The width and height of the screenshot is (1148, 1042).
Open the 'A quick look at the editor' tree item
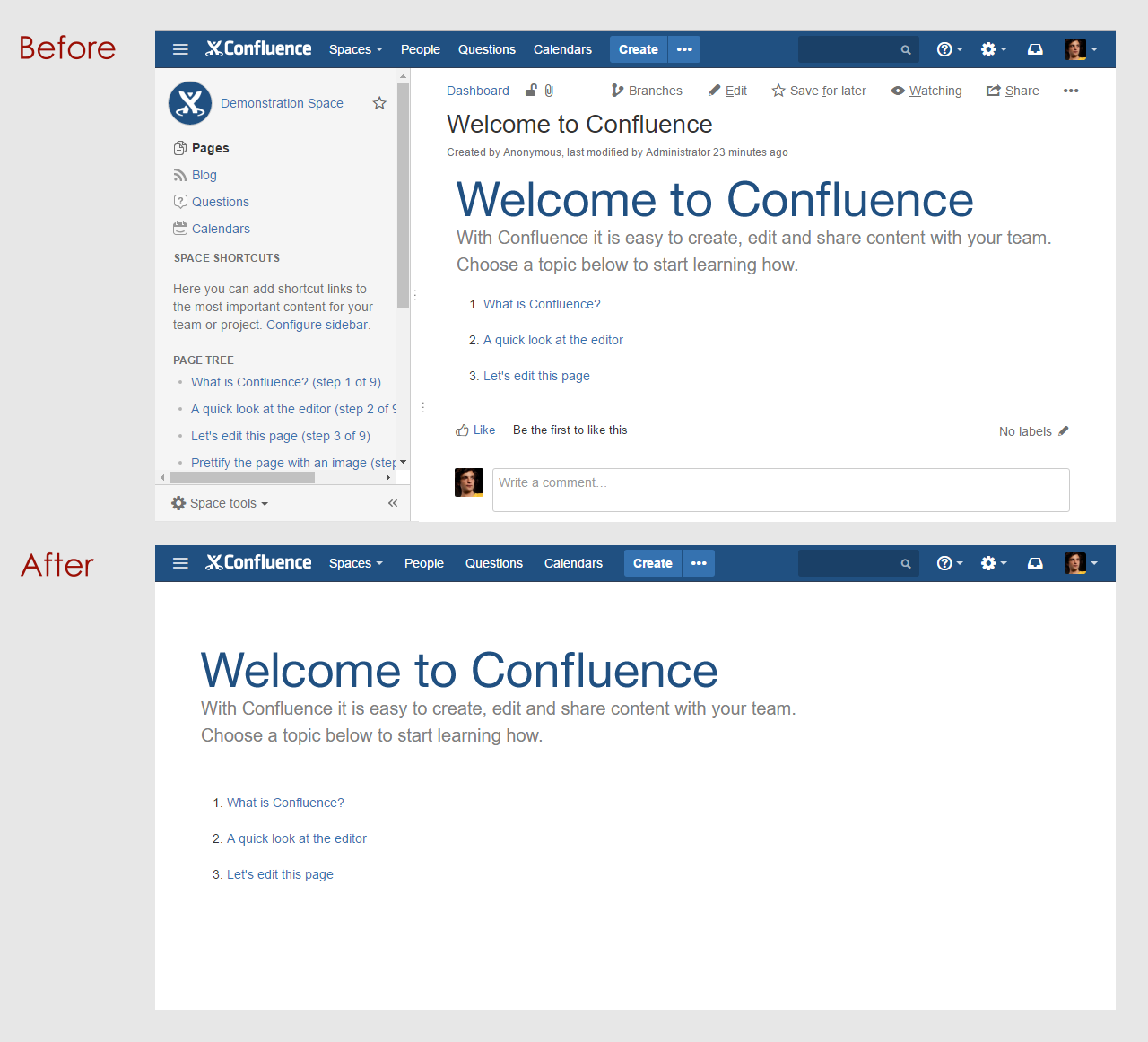293,409
